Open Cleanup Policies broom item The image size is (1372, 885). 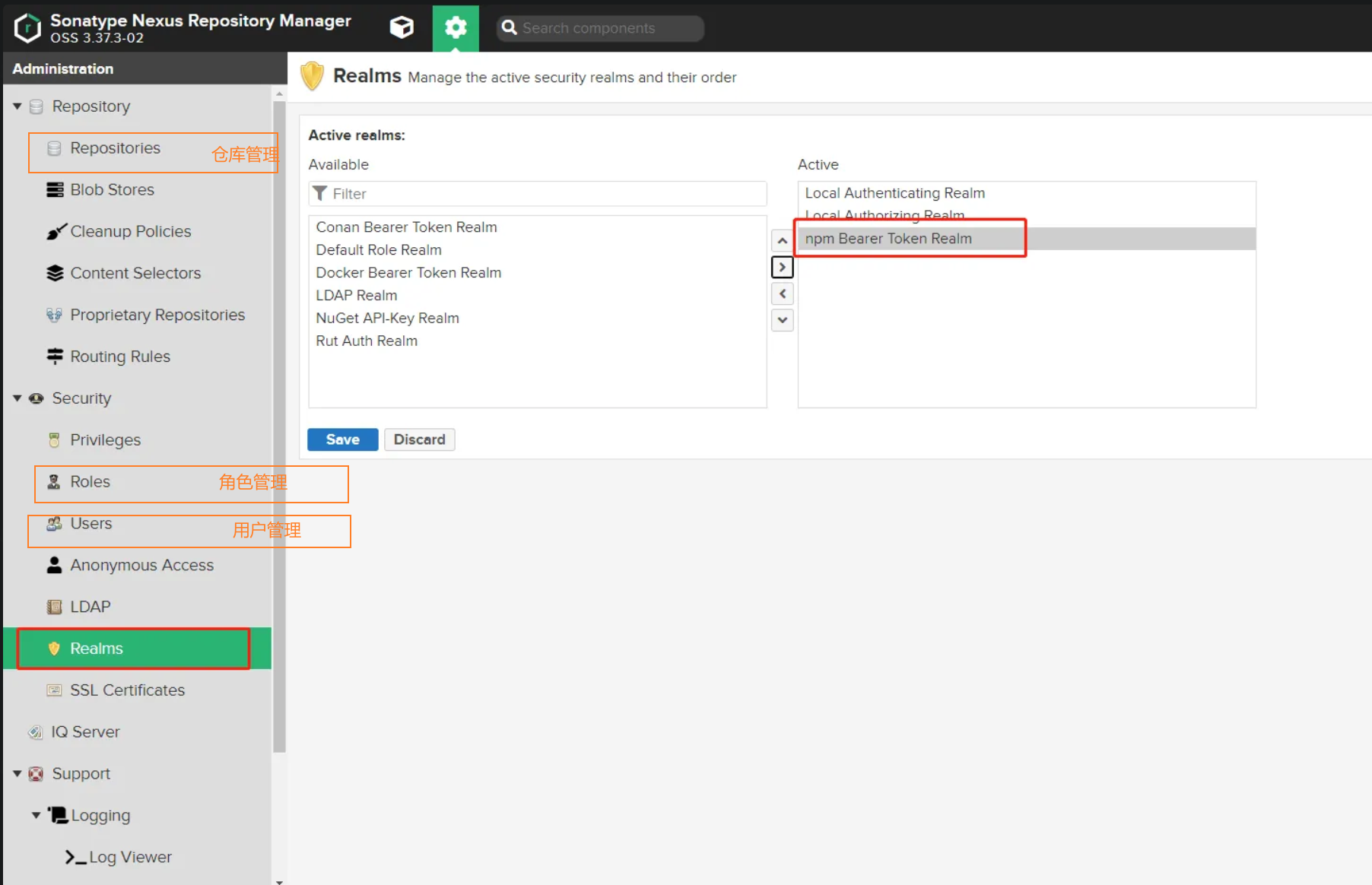[130, 232]
